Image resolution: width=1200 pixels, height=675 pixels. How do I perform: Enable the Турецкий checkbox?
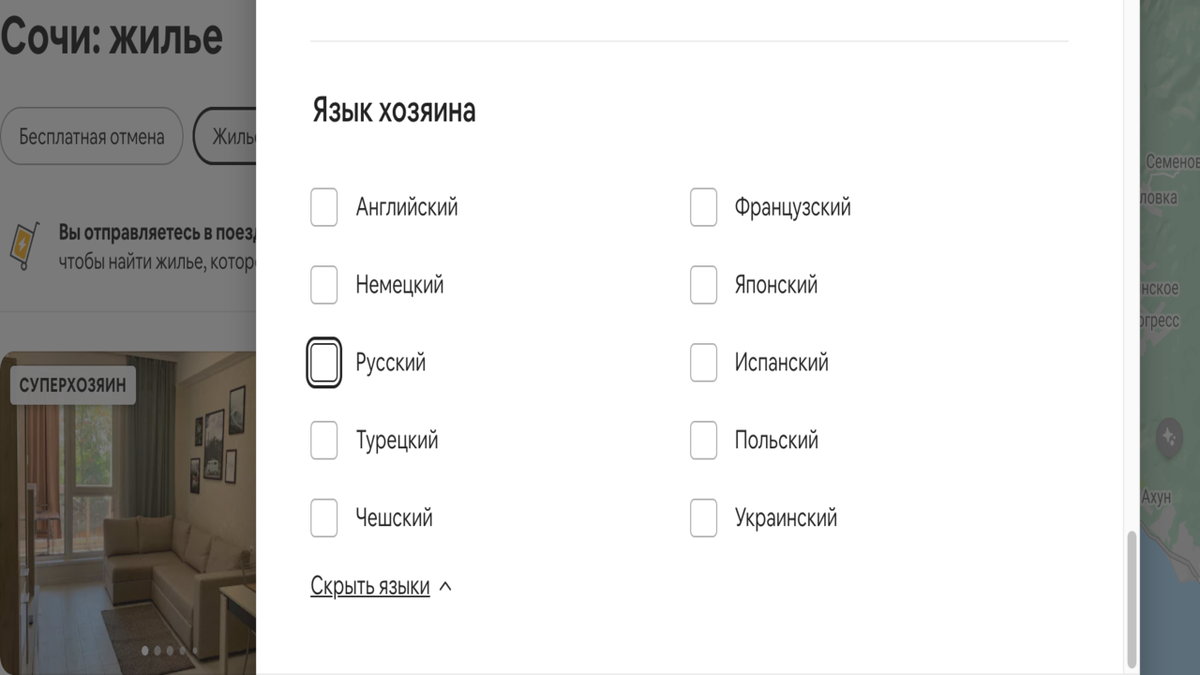coord(324,440)
